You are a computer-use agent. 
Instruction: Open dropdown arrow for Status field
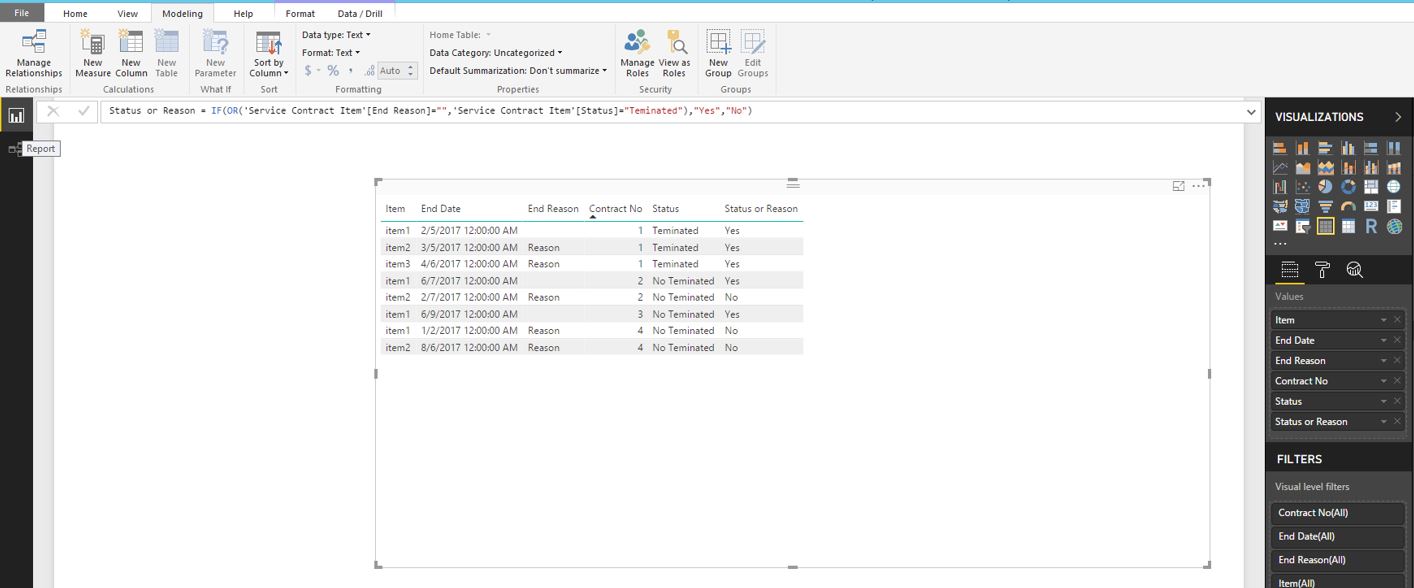(x=1384, y=401)
